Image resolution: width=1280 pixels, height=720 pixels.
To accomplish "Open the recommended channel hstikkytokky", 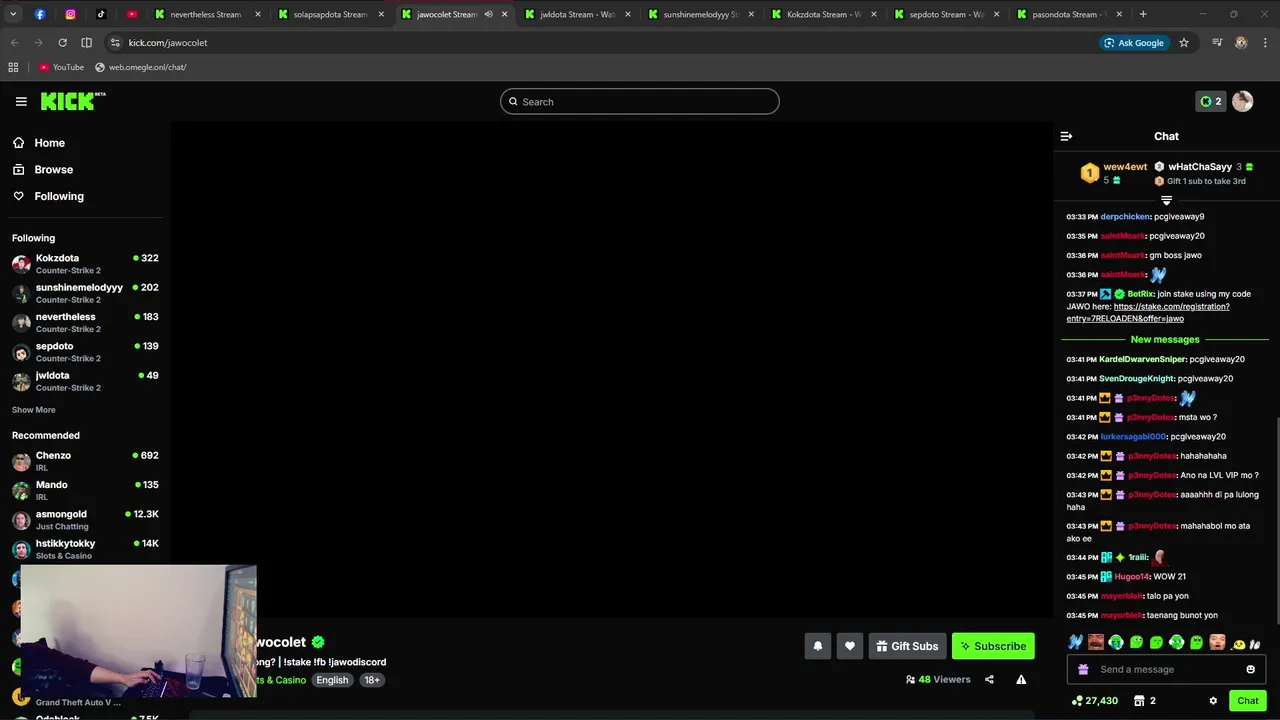I will click(x=85, y=549).
